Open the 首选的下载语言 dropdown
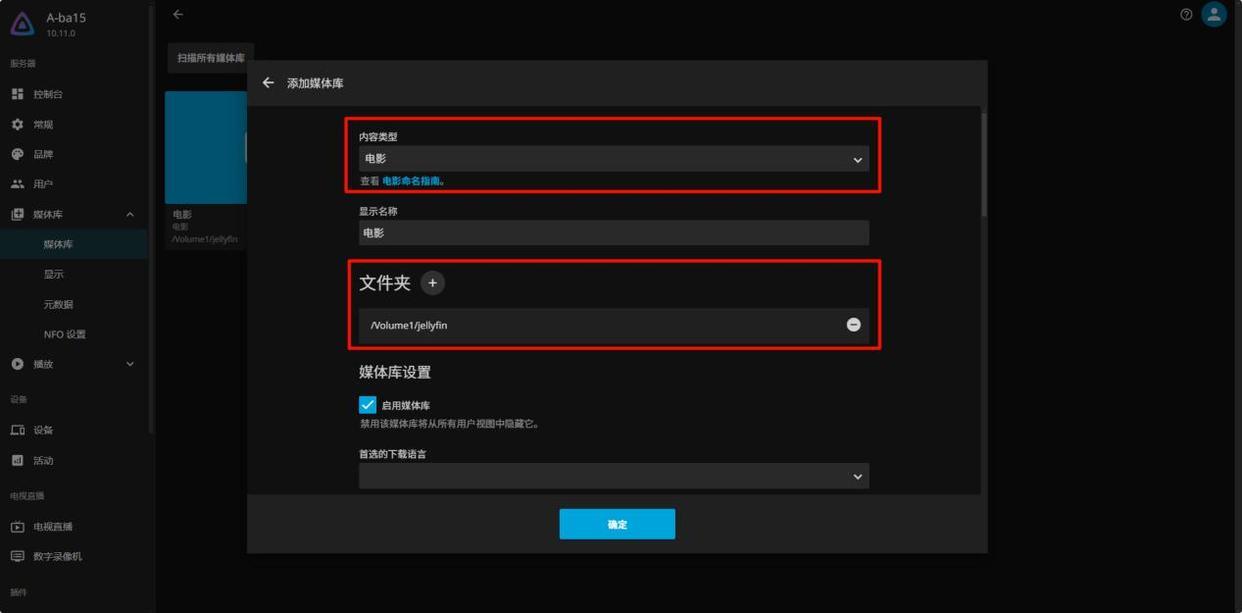Screen dimensions: 1242x613 pyautogui.click(x=613, y=477)
